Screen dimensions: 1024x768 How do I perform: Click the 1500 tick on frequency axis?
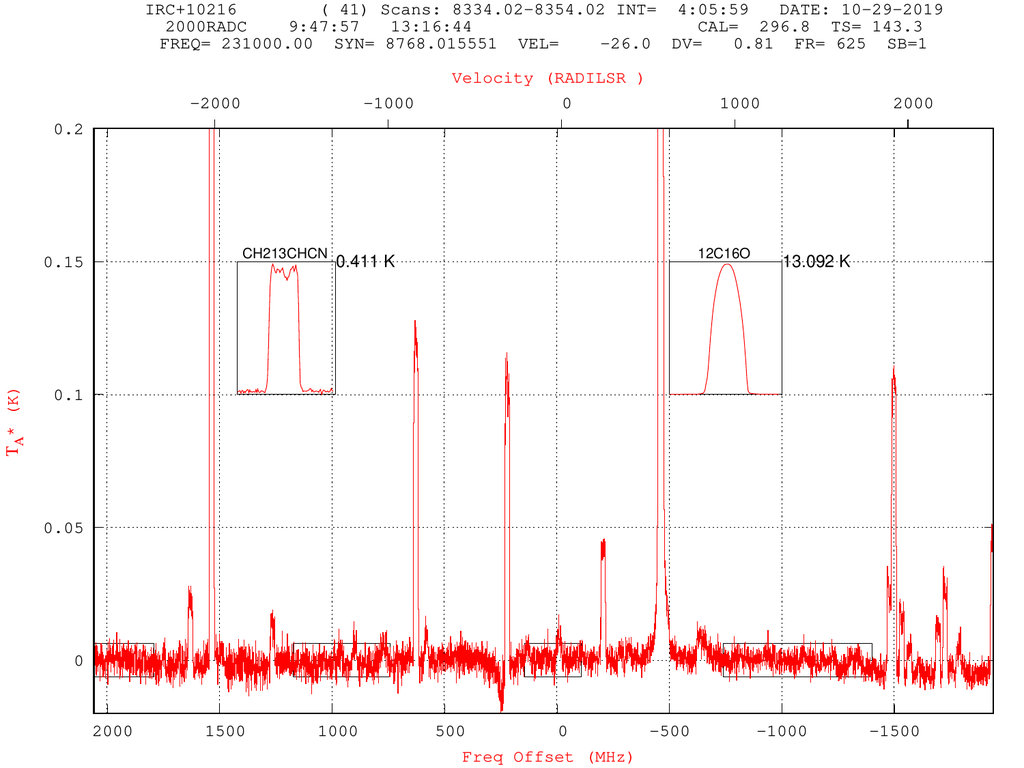225,731
